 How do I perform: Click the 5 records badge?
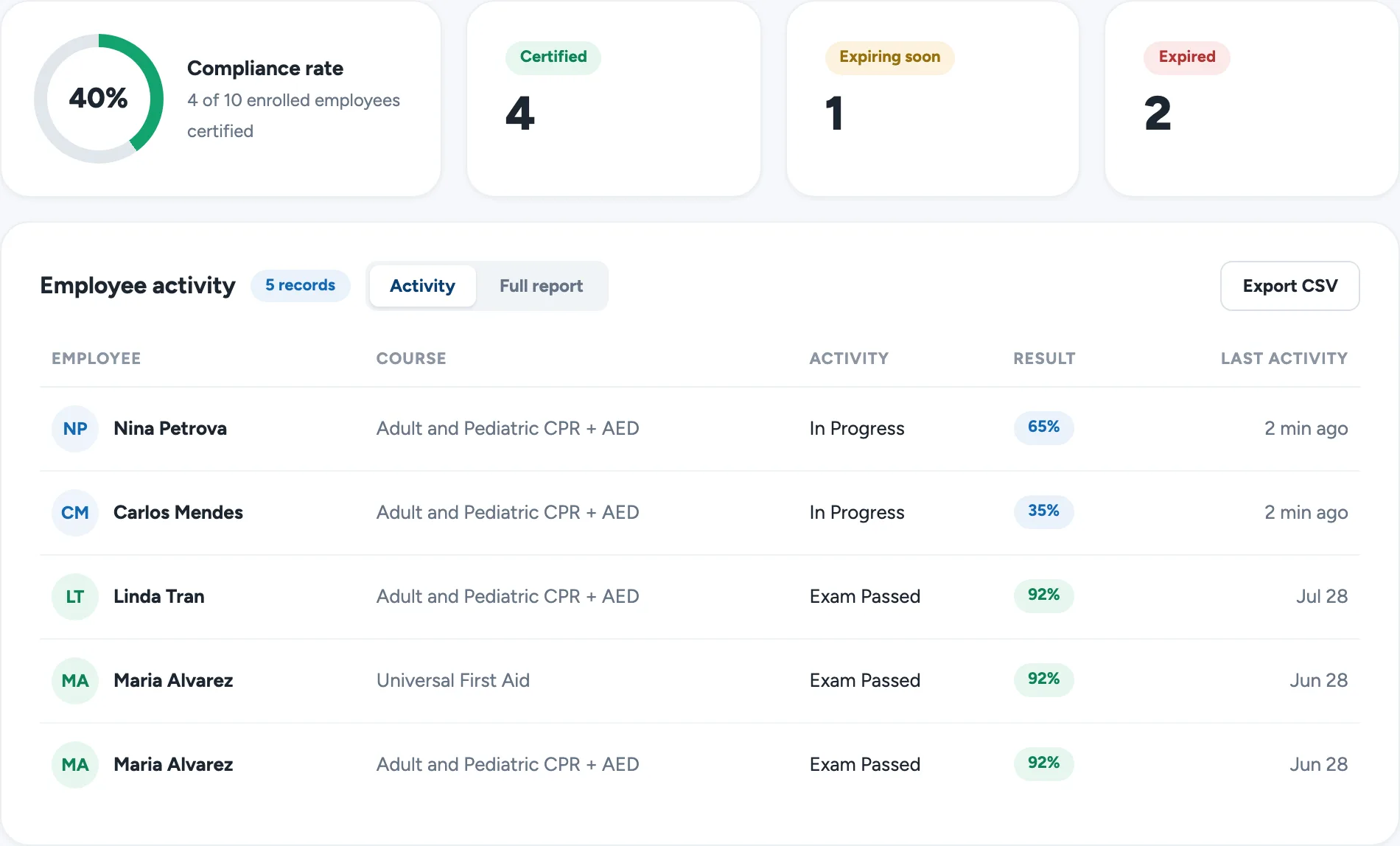point(300,285)
